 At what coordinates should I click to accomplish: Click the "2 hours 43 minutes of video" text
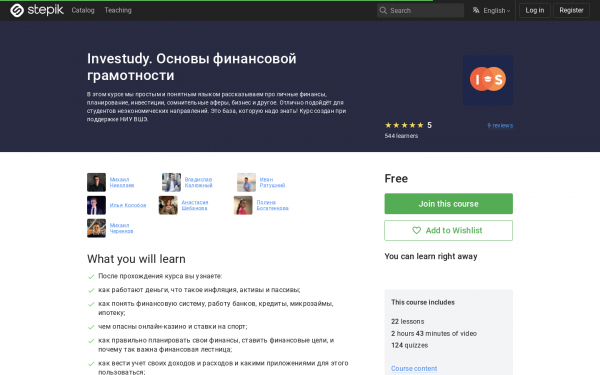pos(434,333)
